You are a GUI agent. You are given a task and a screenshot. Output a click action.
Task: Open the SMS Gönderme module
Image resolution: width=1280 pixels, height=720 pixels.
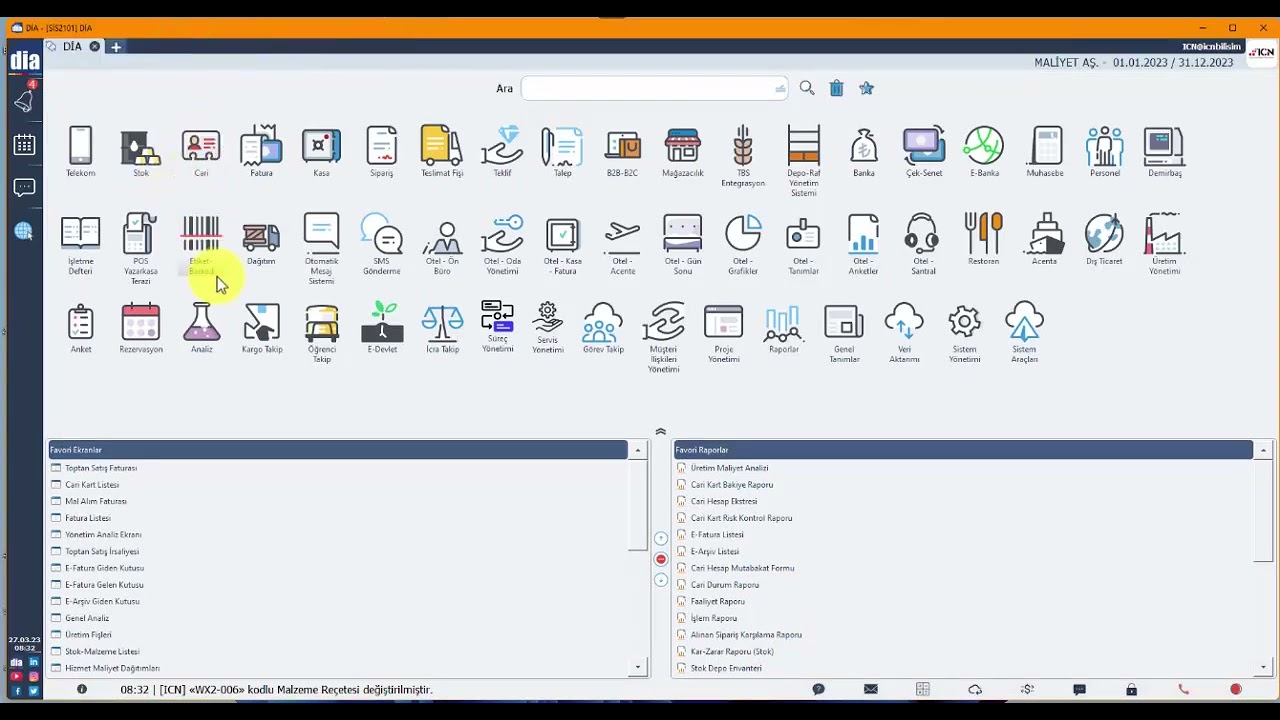pos(381,245)
